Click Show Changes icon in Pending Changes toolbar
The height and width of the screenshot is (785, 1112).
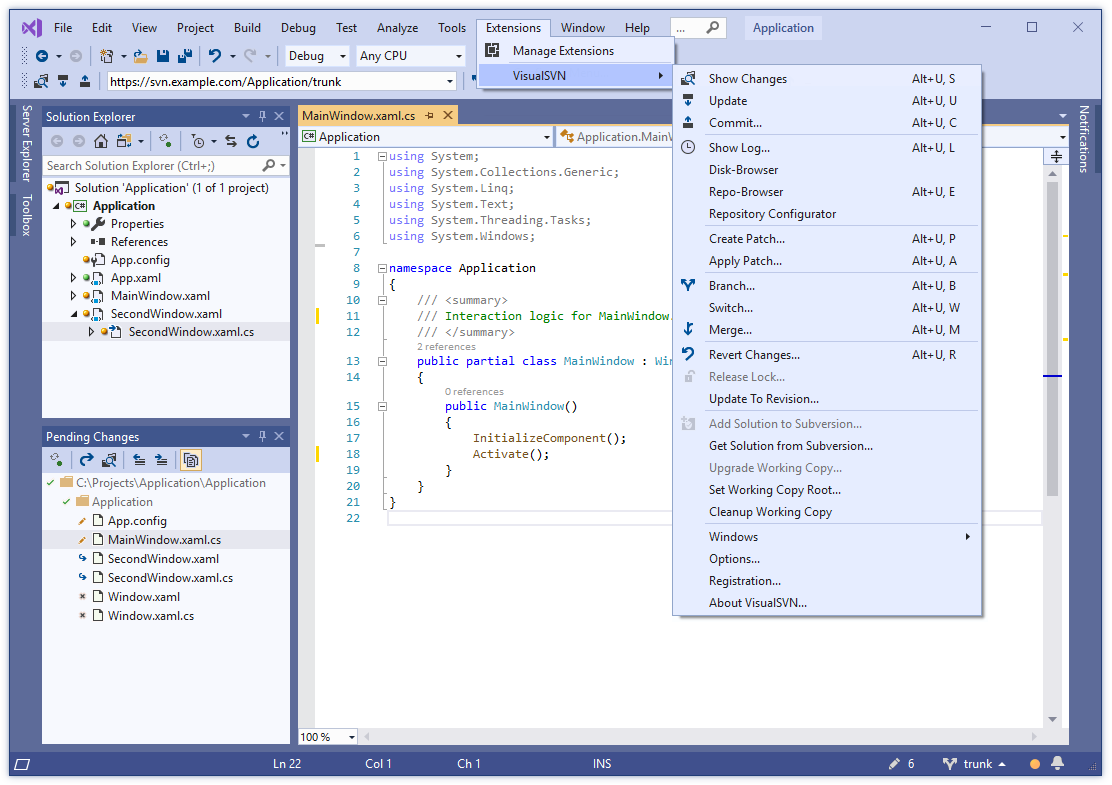click(x=109, y=460)
